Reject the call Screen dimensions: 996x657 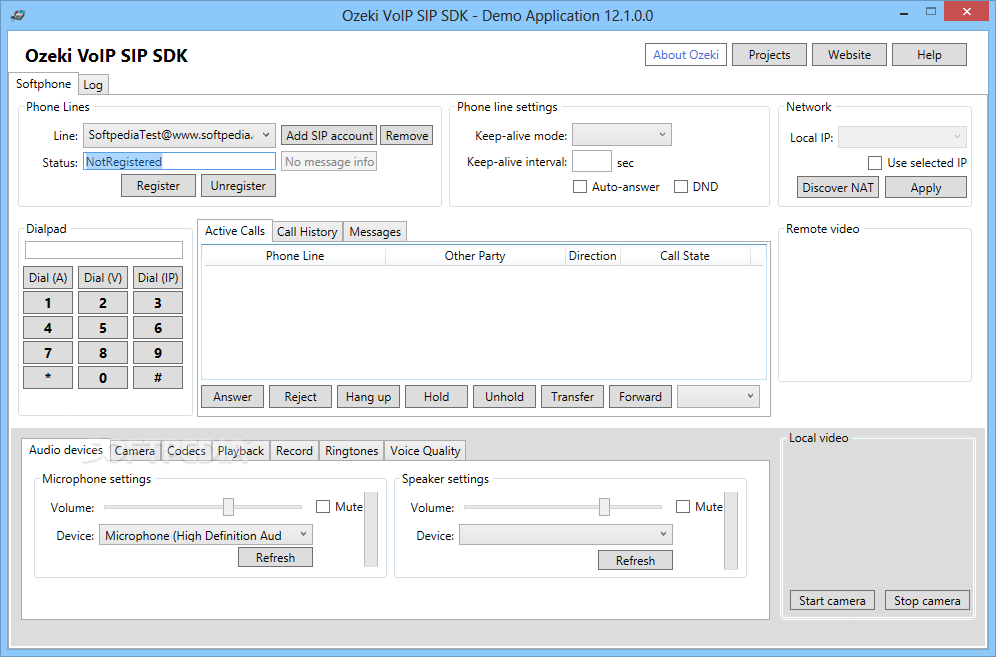(300, 396)
